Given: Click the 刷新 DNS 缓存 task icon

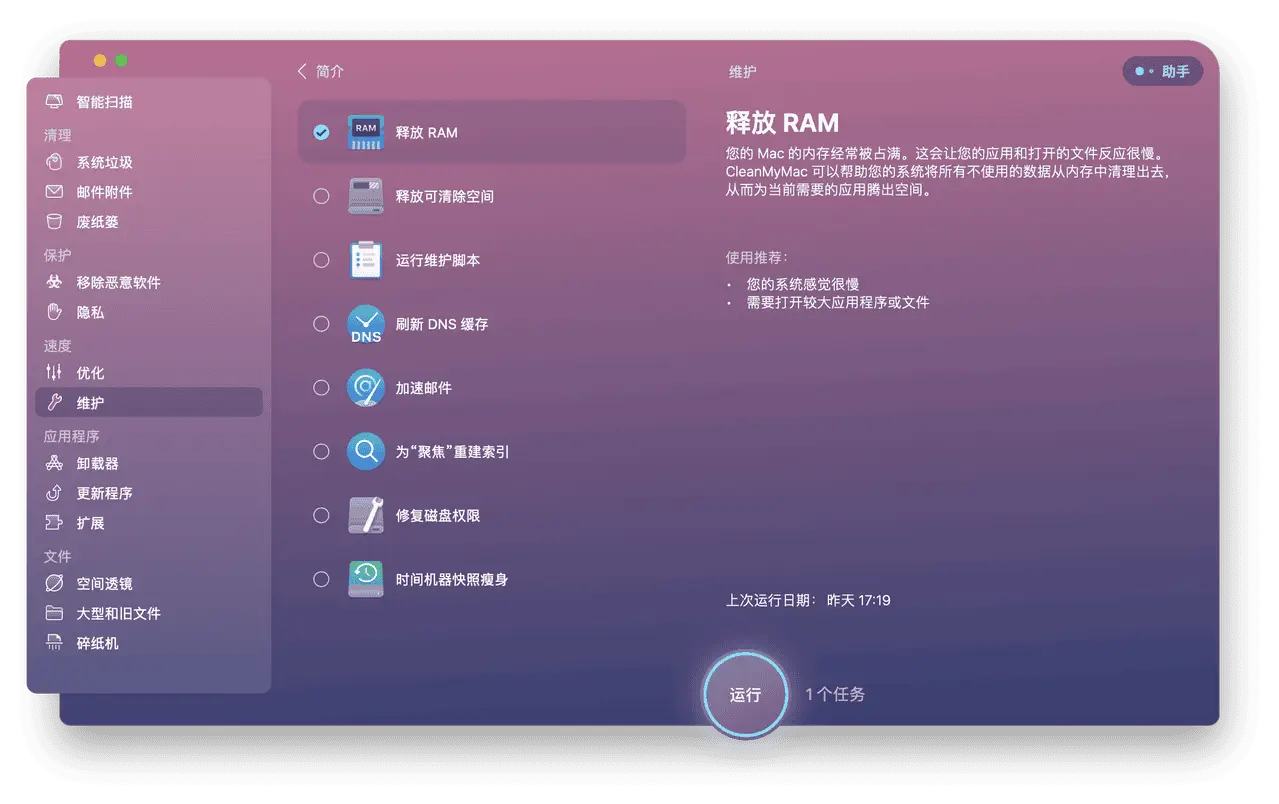Looking at the screenshot, I should coord(366,323).
